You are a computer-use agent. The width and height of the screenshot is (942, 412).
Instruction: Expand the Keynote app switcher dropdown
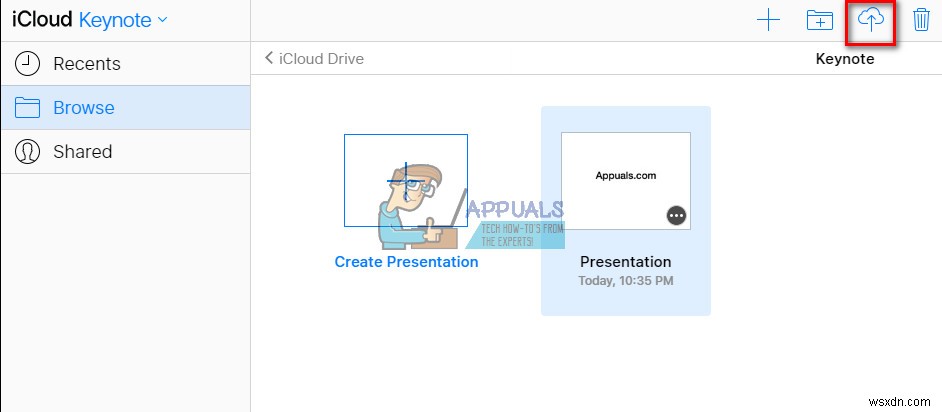pyautogui.click(x=123, y=20)
